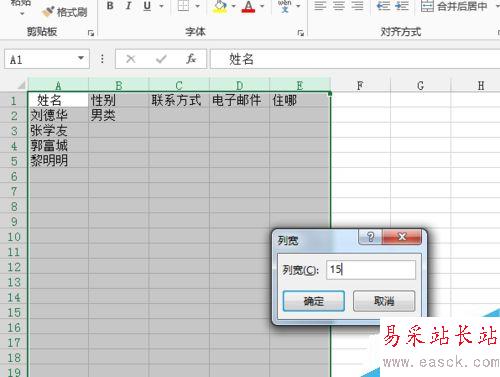Confirm formula entry checkmark icon
Image resolution: width=500 pixels, height=377 pixels.
(161, 59)
